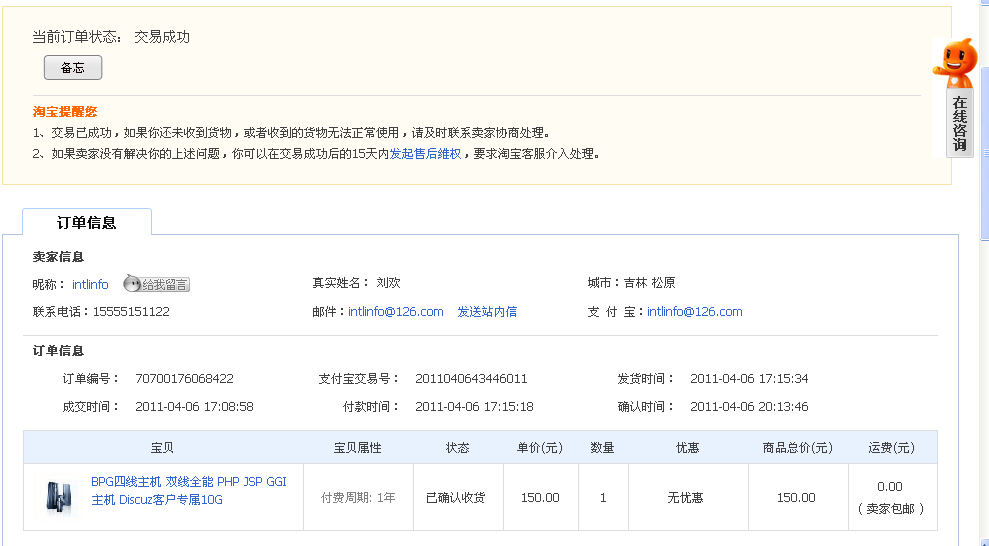Open the 发起售后维权 link

[x=425, y=154]
